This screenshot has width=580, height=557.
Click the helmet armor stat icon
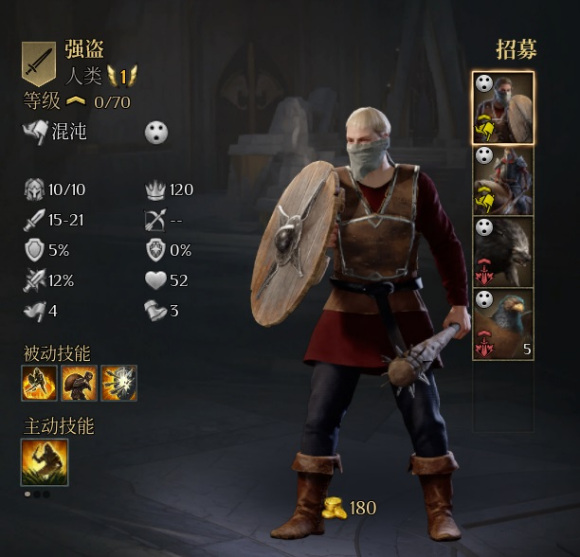(x=34, y=189)
